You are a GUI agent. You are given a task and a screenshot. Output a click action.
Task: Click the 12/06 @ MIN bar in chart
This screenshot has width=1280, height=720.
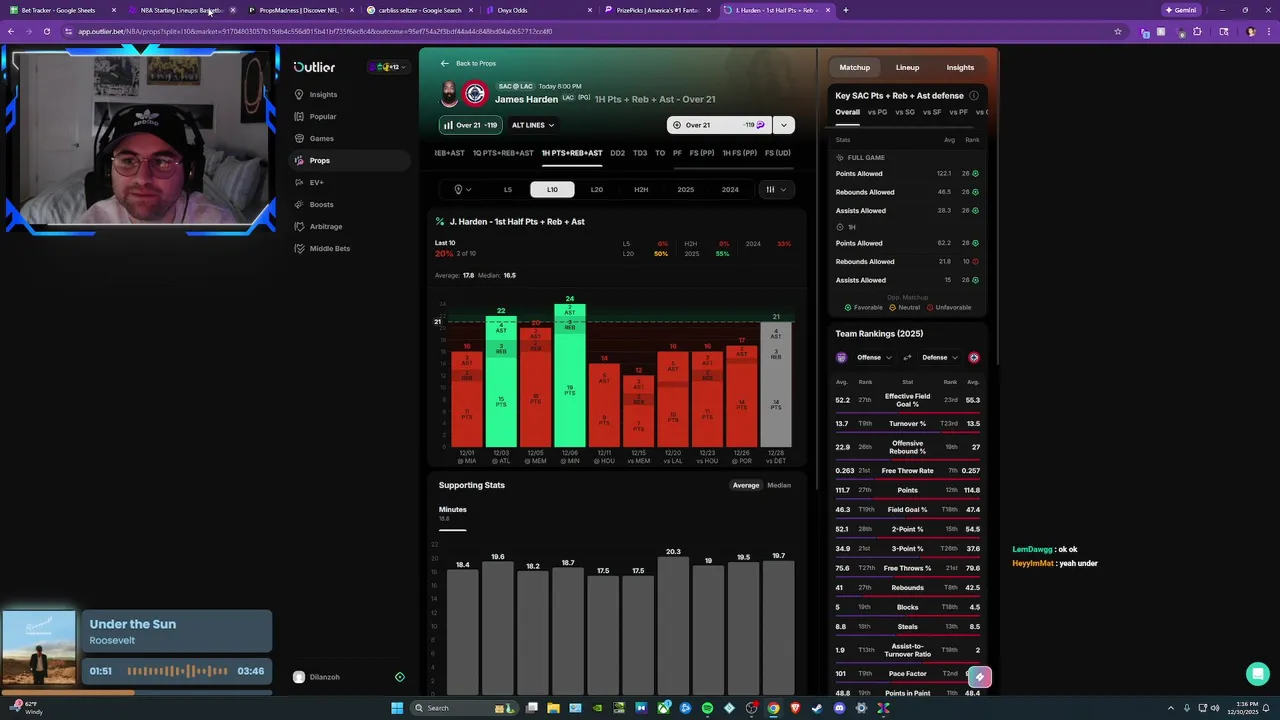click(x=569, y=375)
